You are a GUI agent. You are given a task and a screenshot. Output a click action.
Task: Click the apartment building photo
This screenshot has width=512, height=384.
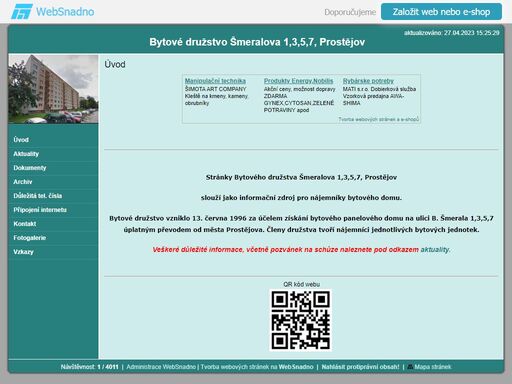(53, 89)
